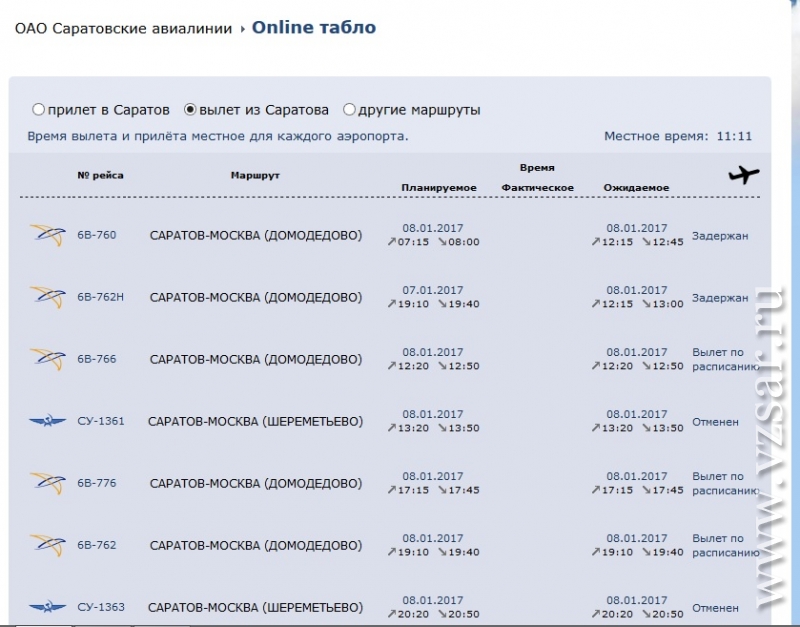Choose the 'другие маршруты' radio option

coord(349,109)
